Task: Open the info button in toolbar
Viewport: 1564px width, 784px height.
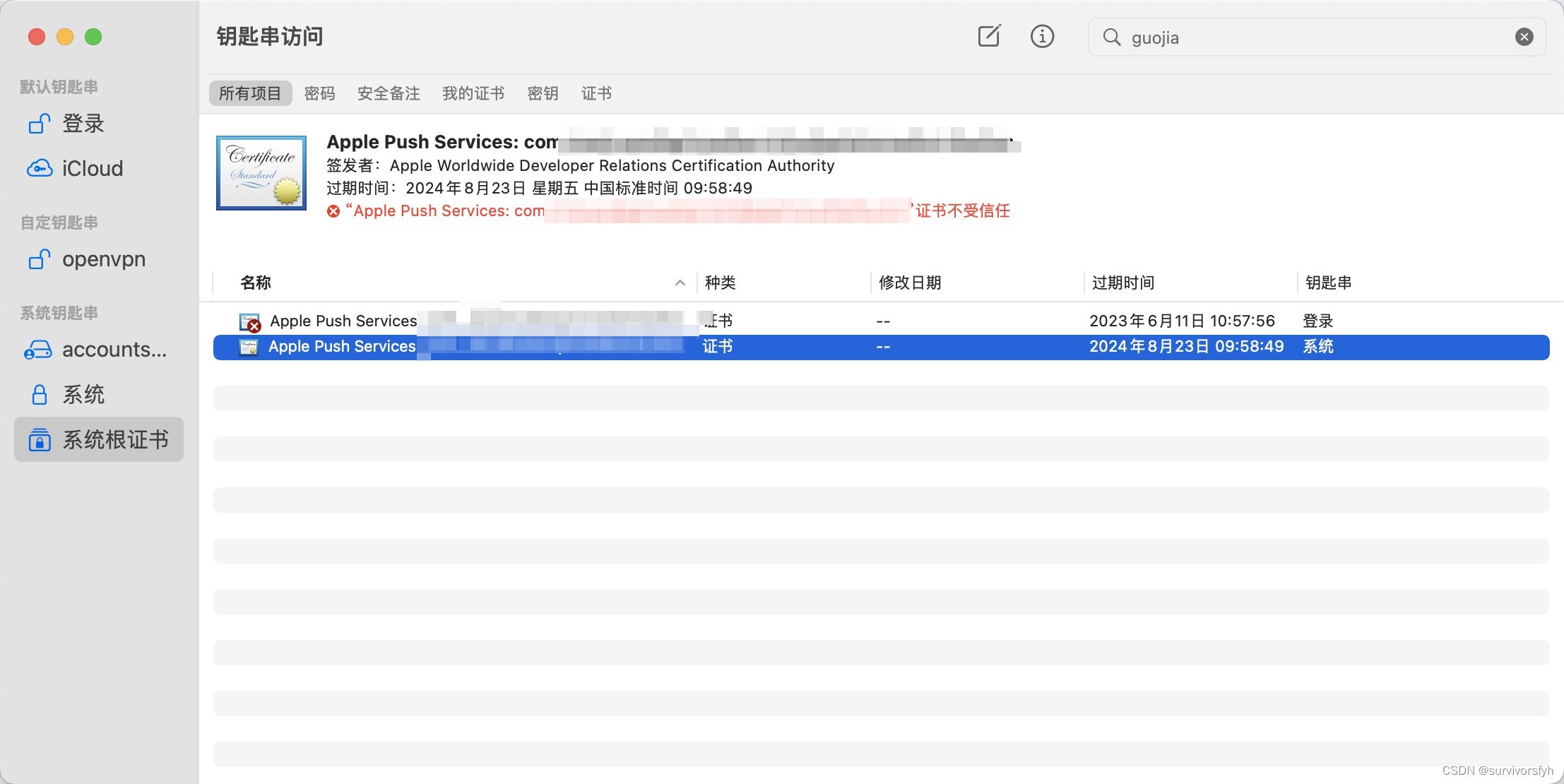Action: (x=1042, y=36)
